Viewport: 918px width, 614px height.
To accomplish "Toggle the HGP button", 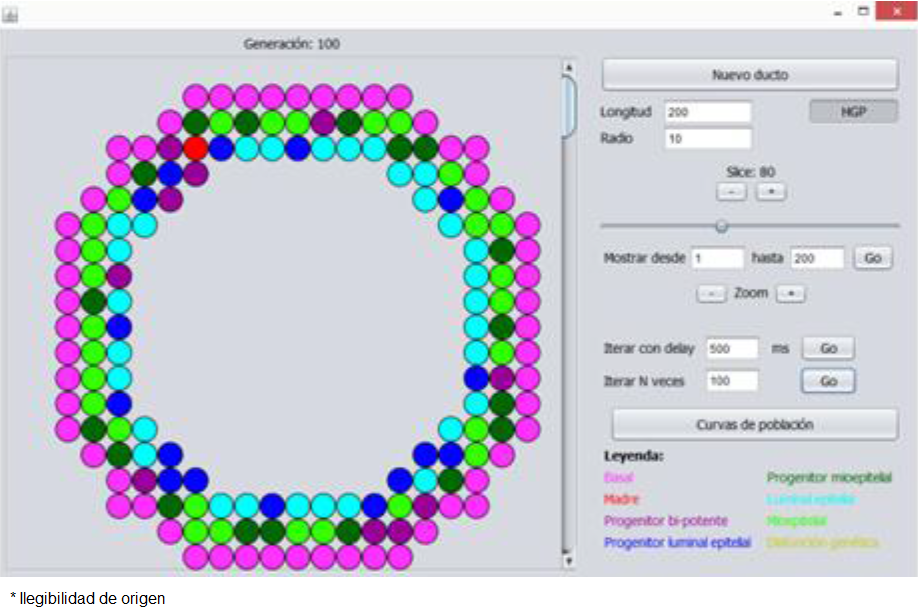I will (x=853, y=112).
